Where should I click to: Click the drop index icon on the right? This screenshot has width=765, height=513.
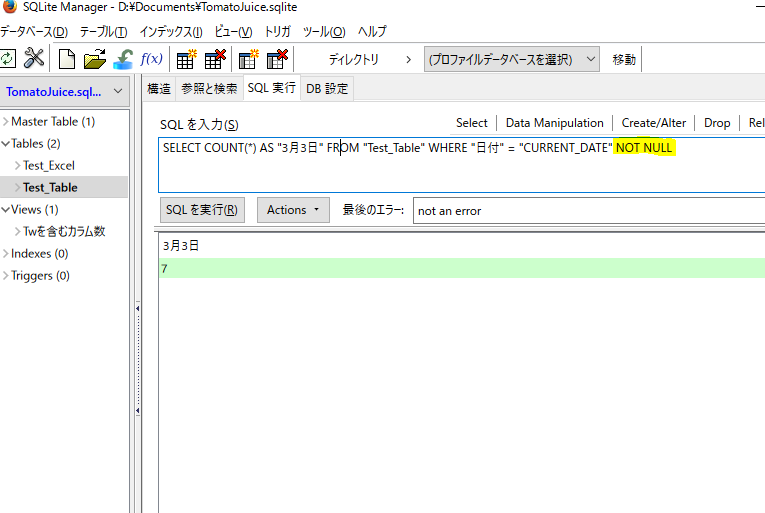point(277,59)
